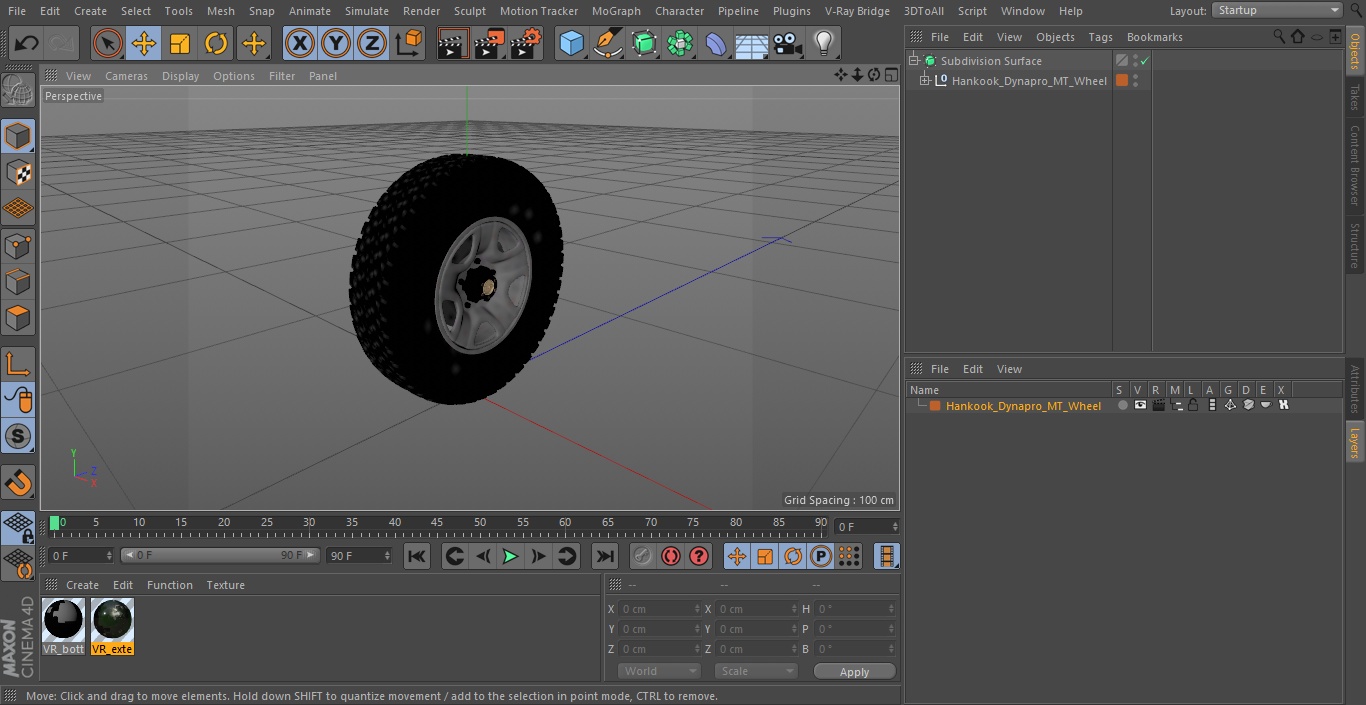
Task: Open the World coordinate dropdown
Action: (x=658, y=671)
